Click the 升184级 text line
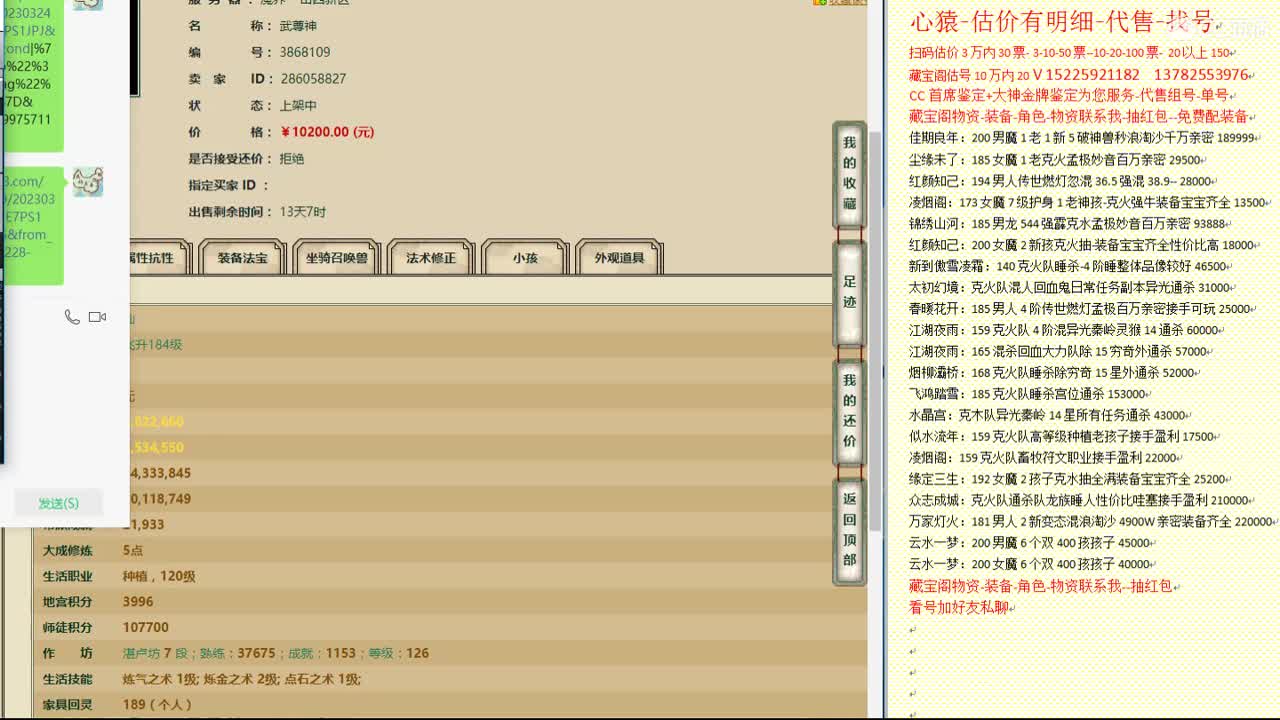Screen dimensions: 1280x720 (157, 345)
